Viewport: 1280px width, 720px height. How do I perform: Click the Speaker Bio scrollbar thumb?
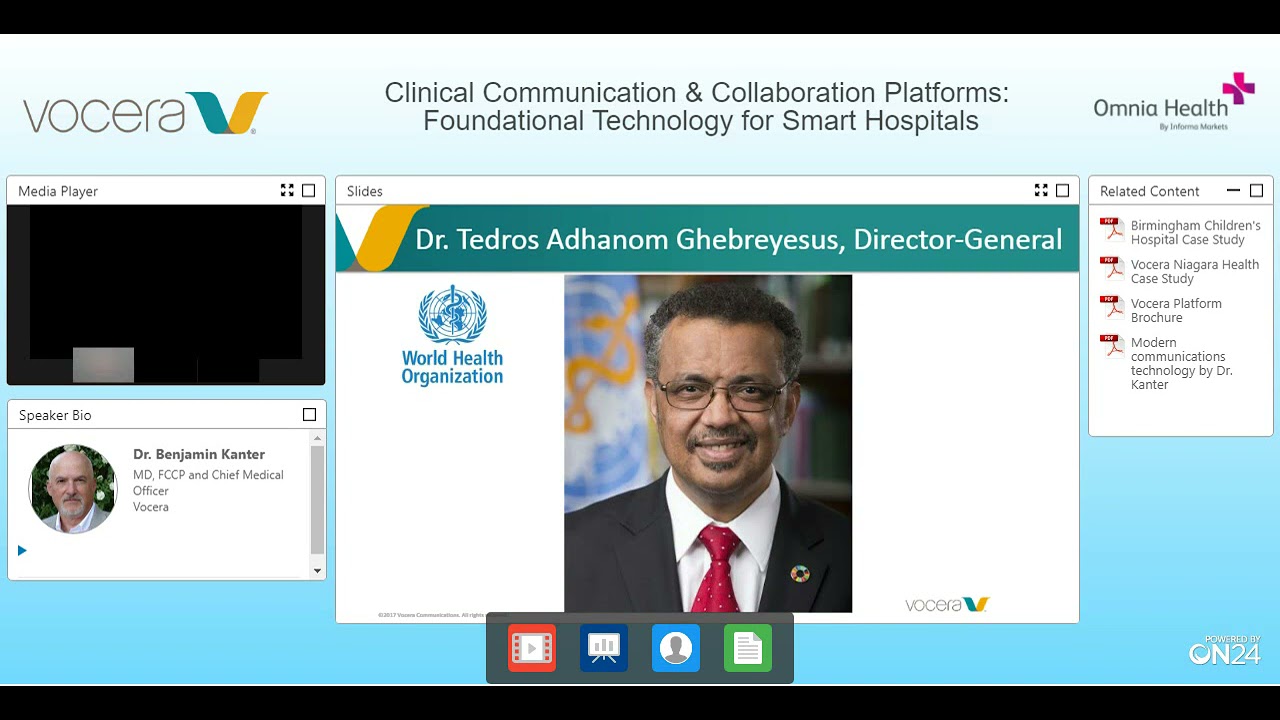point(318,500)
